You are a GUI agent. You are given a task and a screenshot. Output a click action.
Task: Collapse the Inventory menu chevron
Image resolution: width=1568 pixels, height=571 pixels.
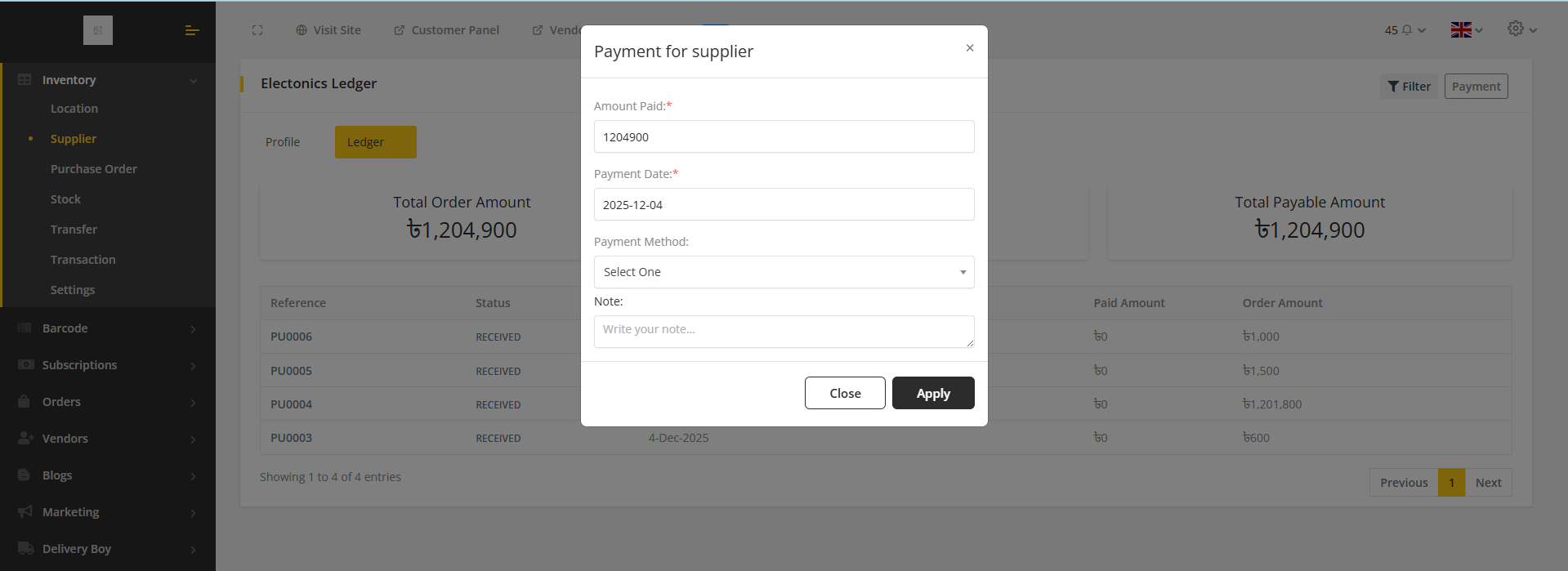(194, 81)
